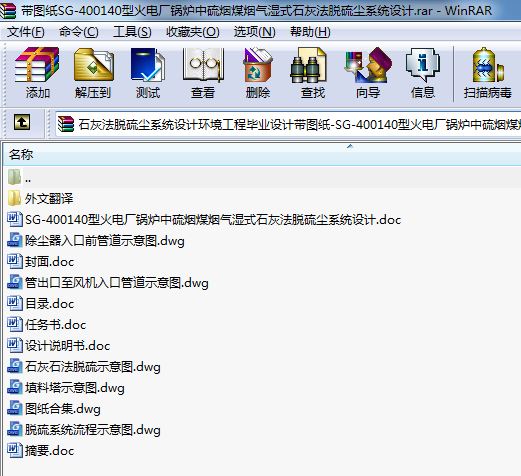Click DWG icon of 除尘器入口前管道示意图.dwg

click(x=15, y=240)
